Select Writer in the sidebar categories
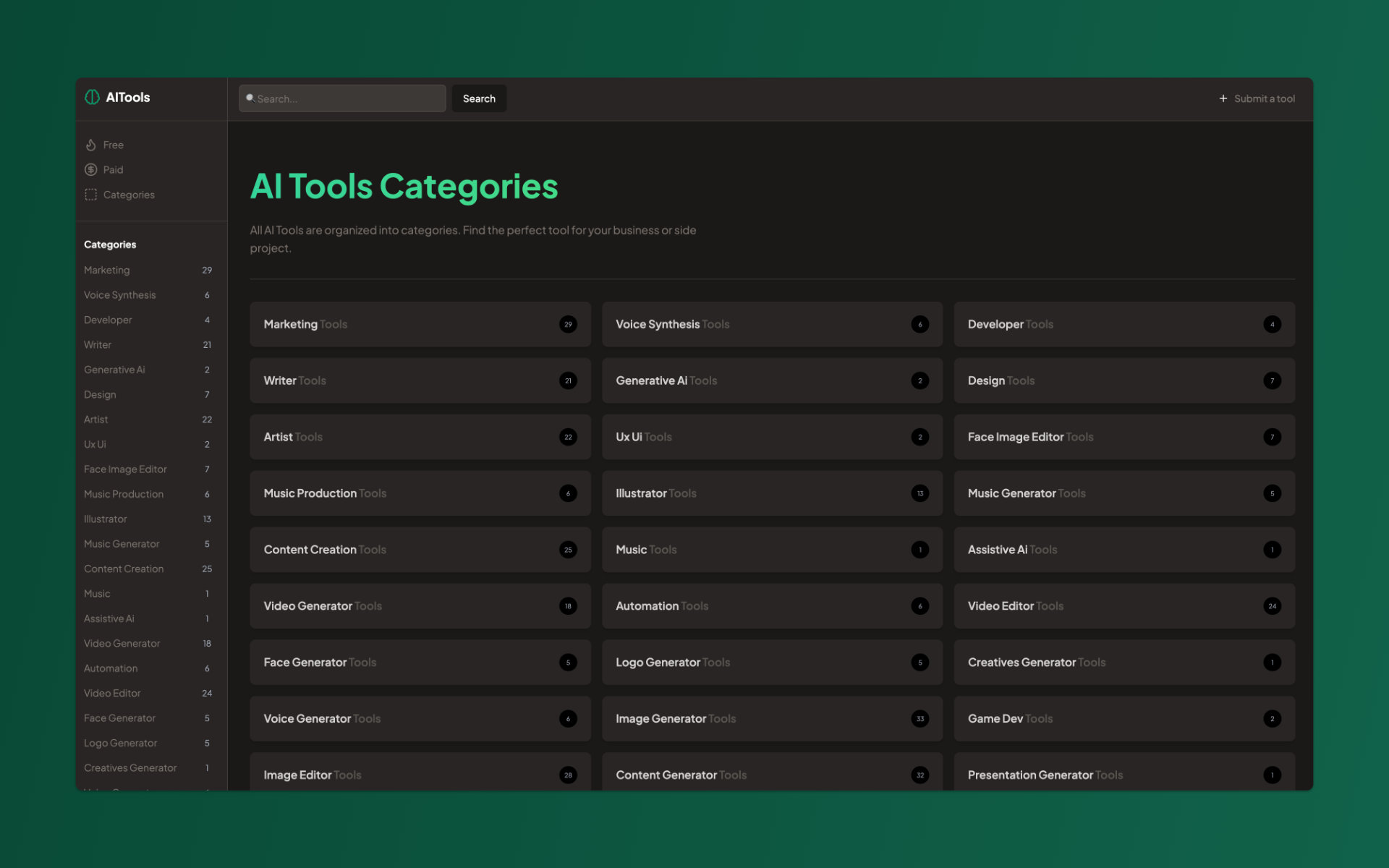 98,344
